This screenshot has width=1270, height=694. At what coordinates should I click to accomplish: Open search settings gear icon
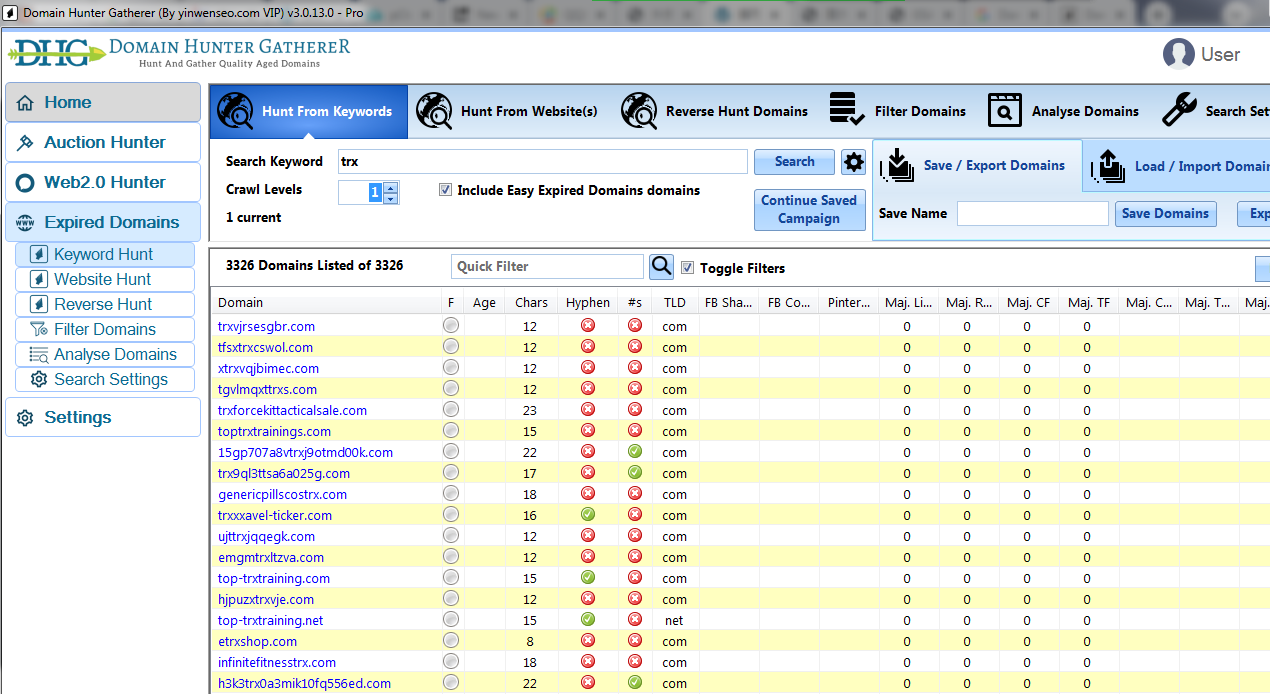pyautogui.click(x=853, y=162)
